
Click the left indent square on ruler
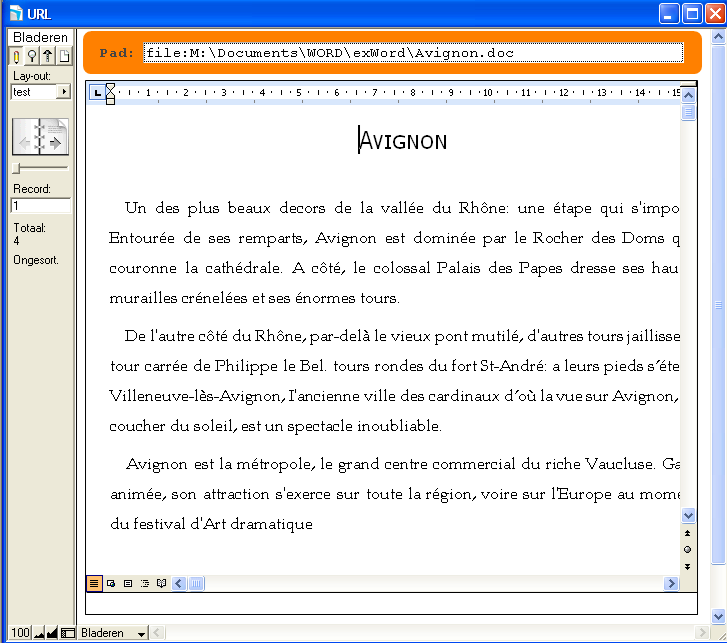[110, 101]
